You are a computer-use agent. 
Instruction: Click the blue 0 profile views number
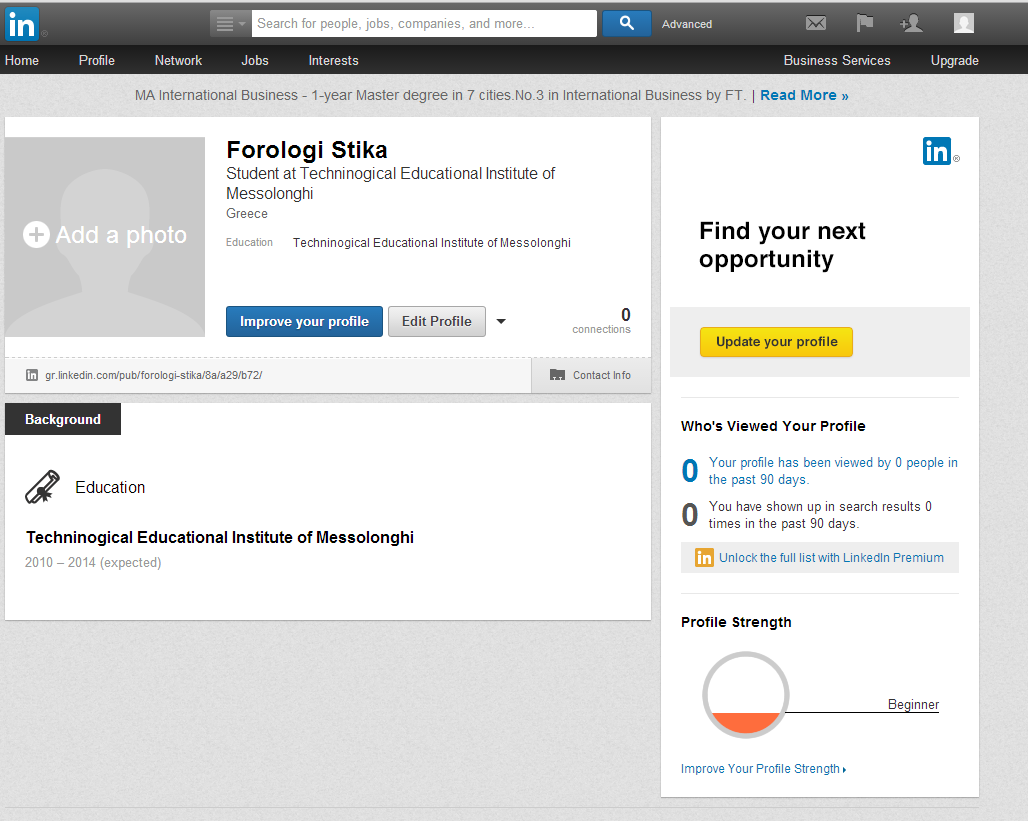pyautogui.click(x=690, y=471)
